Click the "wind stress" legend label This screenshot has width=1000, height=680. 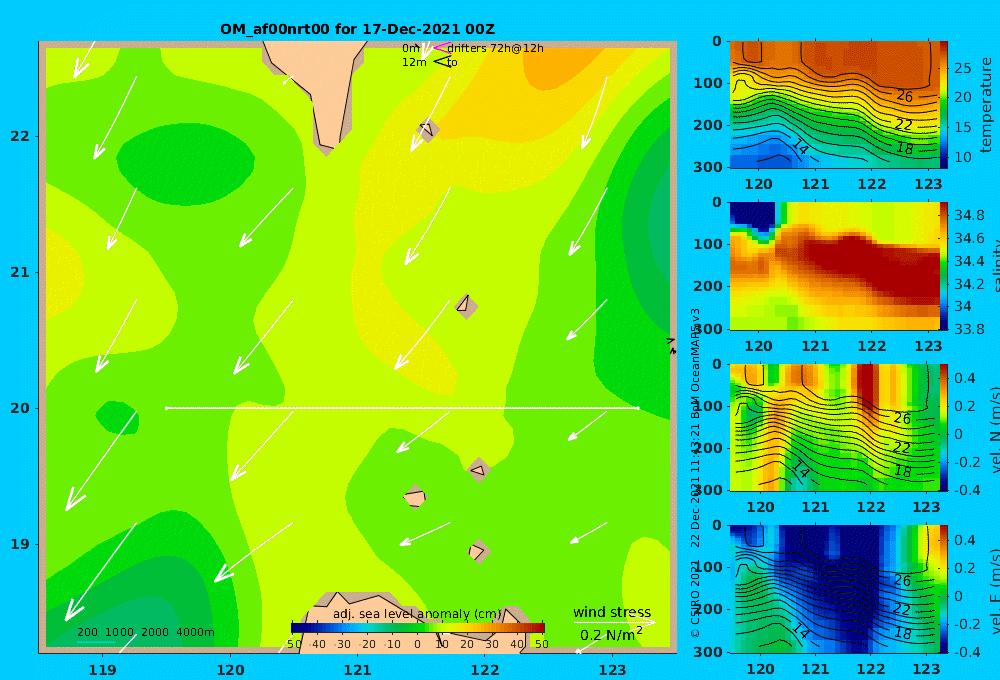point(612,612)
